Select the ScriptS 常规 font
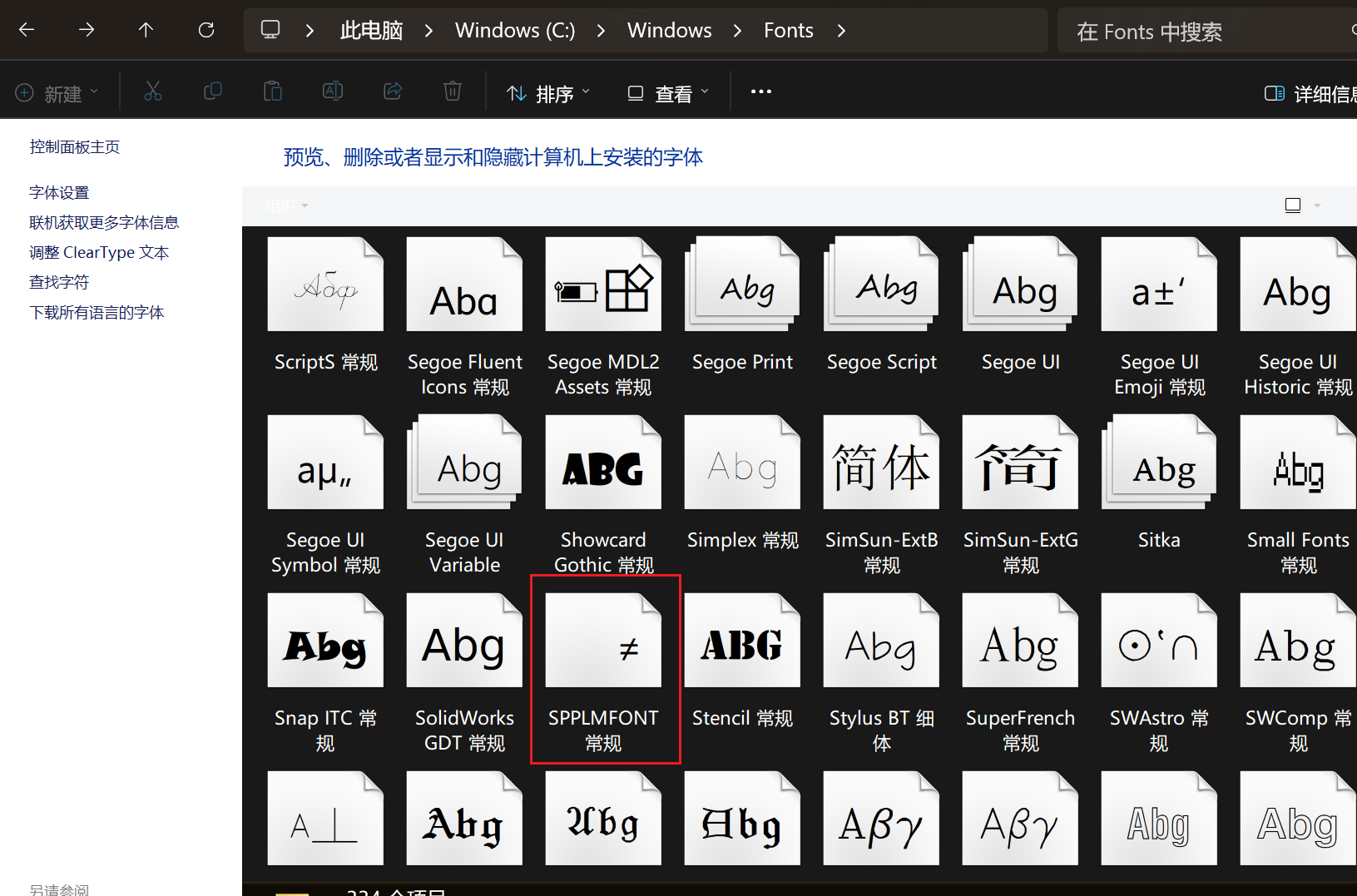 325,305
